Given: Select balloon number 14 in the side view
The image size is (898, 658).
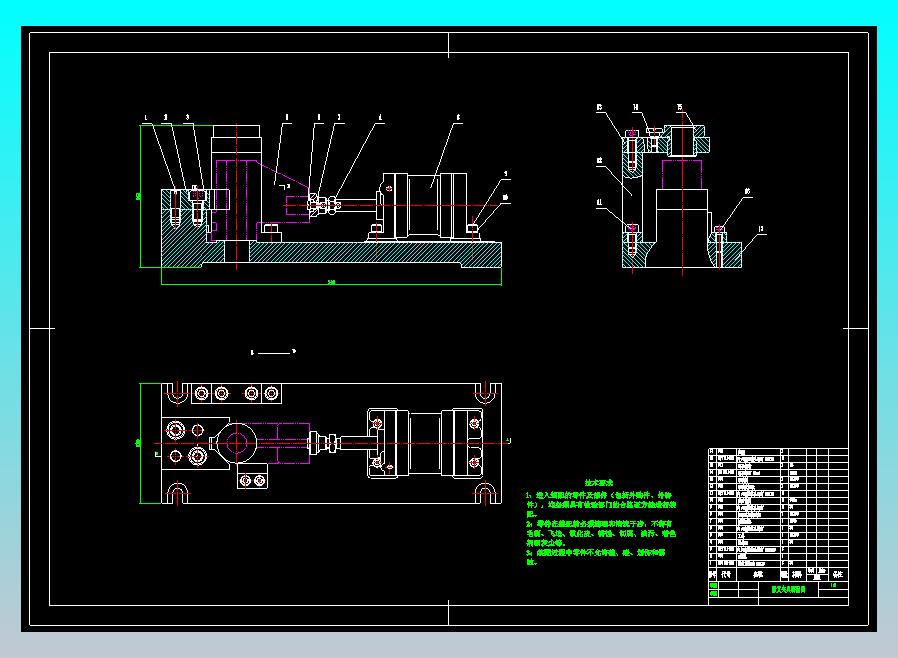Looking at the screenshot, I should coord(636,107).
